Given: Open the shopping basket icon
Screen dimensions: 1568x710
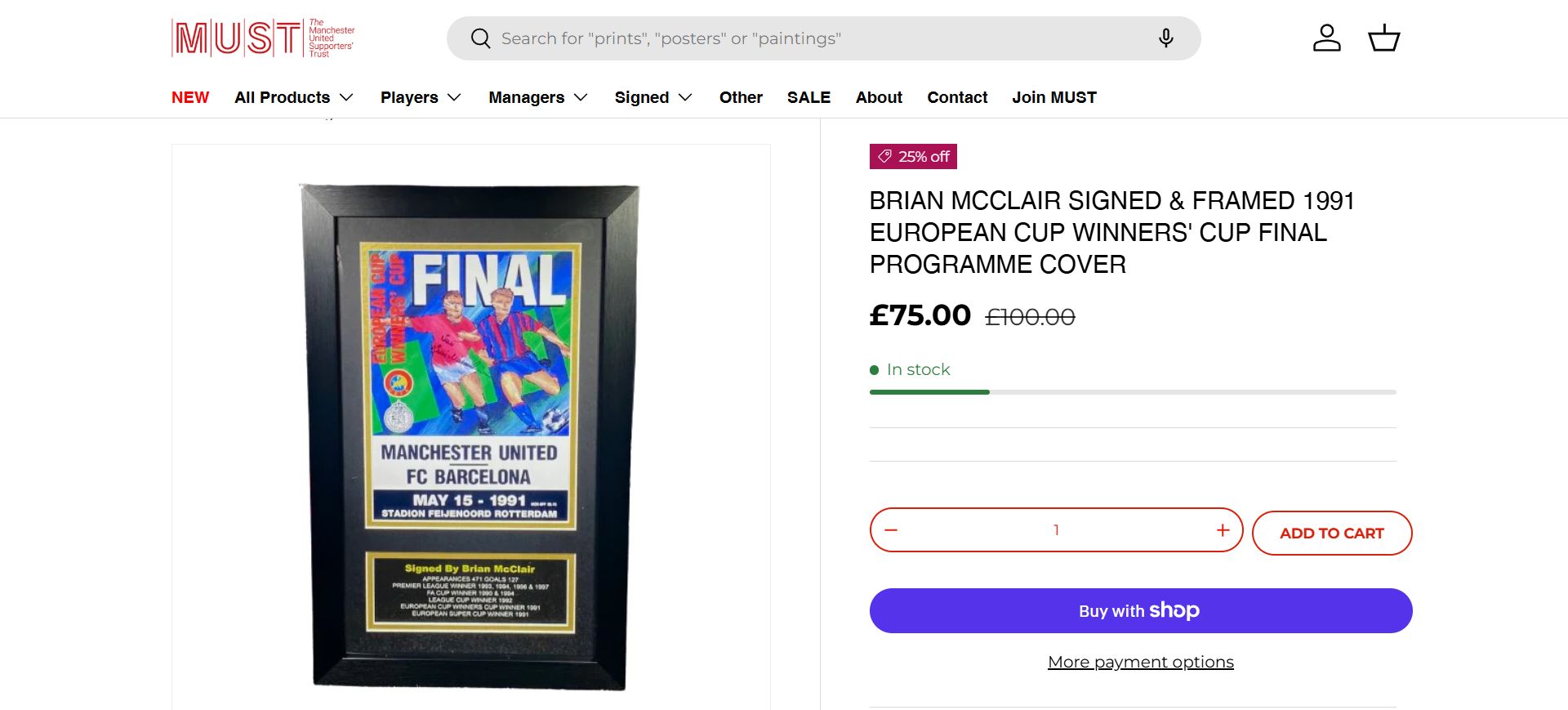Looking at the screenshot, I should pyautogui.click(x=1383, y=38).
